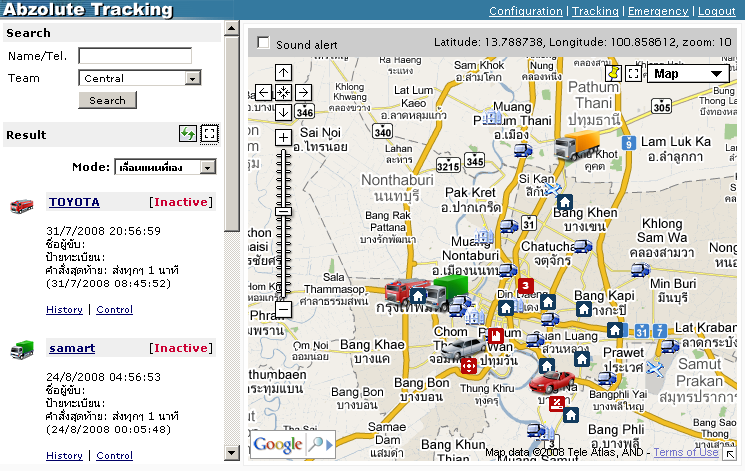This screenshot has height=471, width=745.
Task: Click the red number 3 marker near Din Daeng
Action: (x=525, y=286)
